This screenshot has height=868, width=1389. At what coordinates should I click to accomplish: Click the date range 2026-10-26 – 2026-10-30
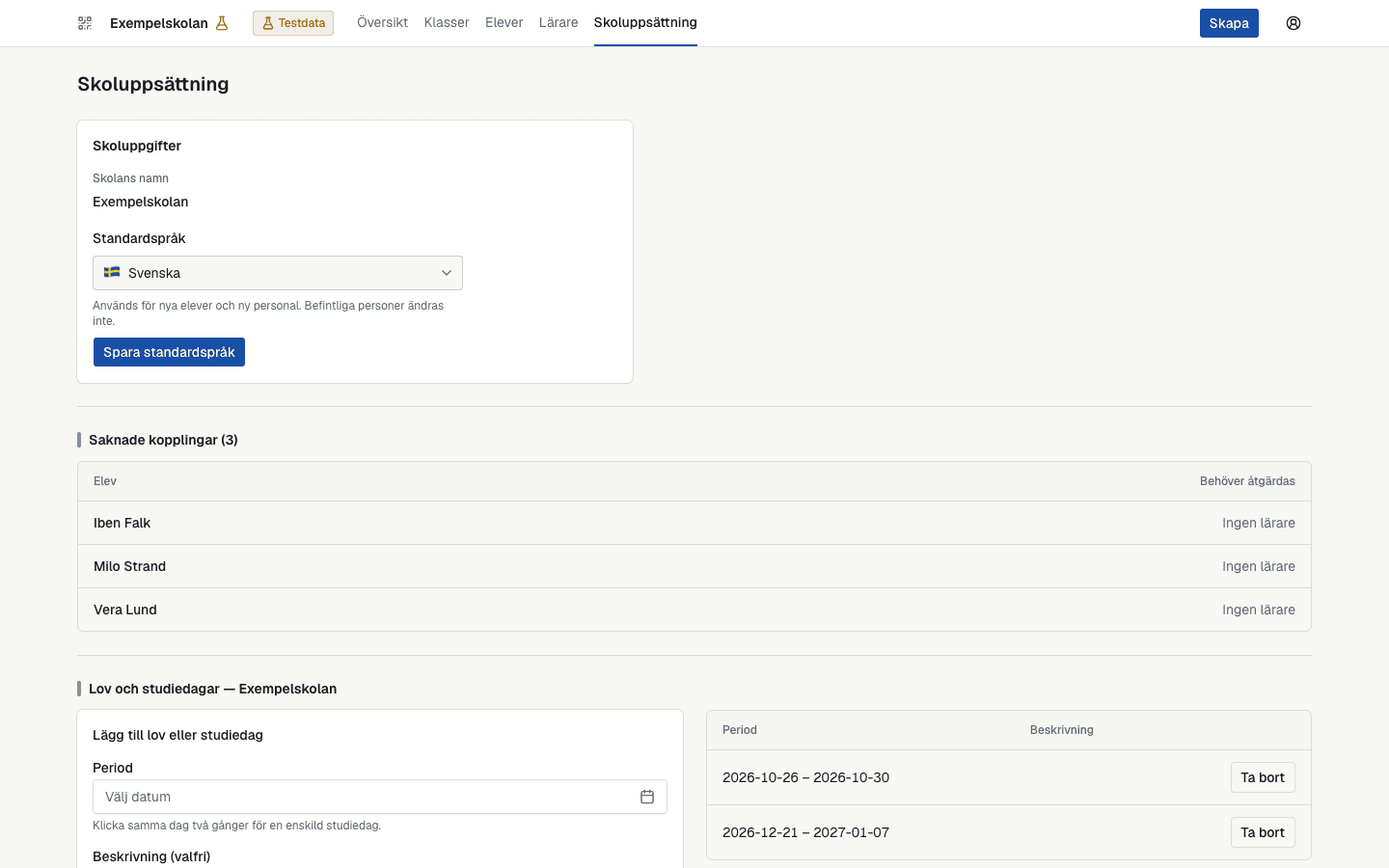[806, 777]
